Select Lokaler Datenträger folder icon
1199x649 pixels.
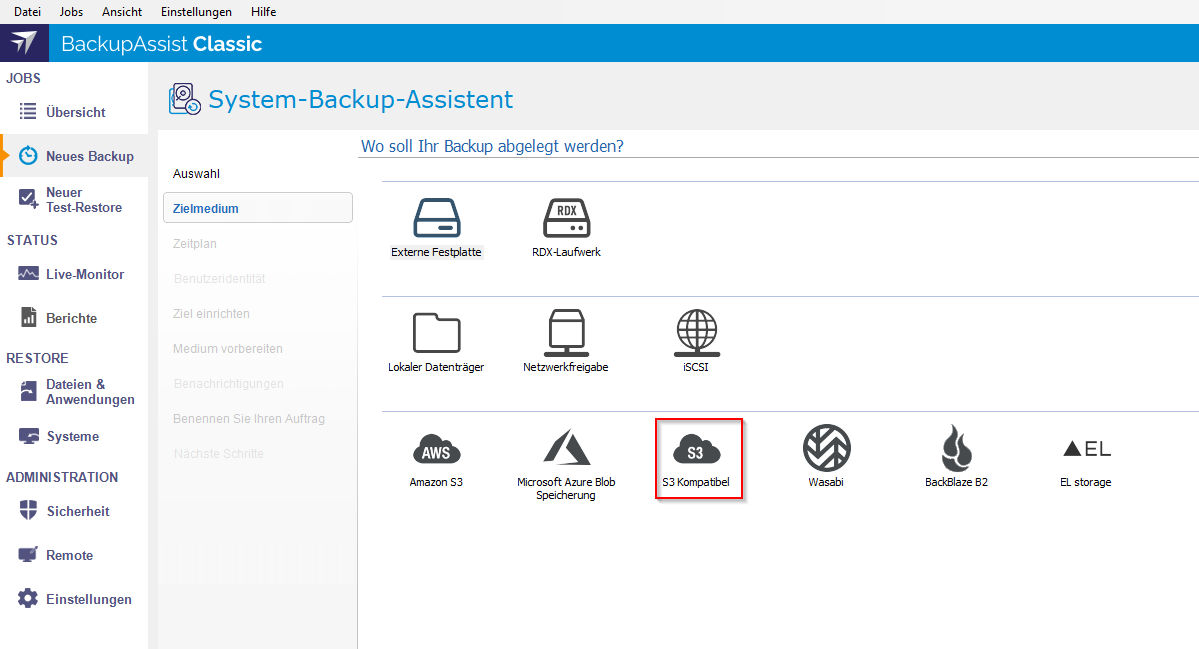coord(436,333)
